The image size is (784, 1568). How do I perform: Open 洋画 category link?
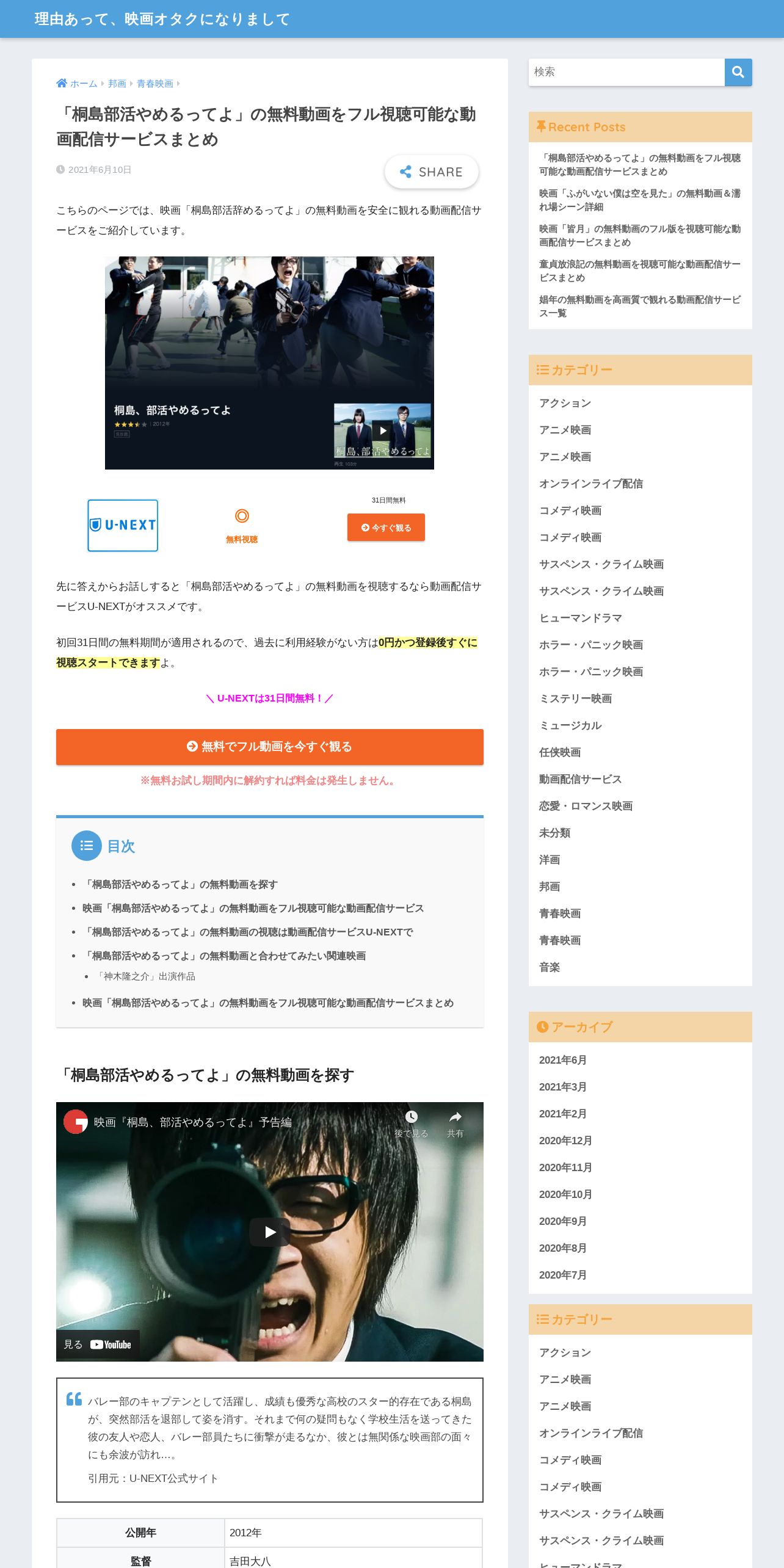tap(550, 860)
